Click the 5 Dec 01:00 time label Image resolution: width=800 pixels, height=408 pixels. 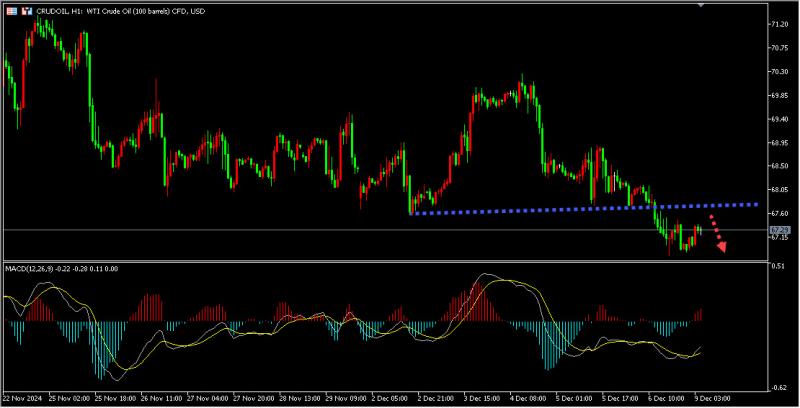click(x=574, y=398)
